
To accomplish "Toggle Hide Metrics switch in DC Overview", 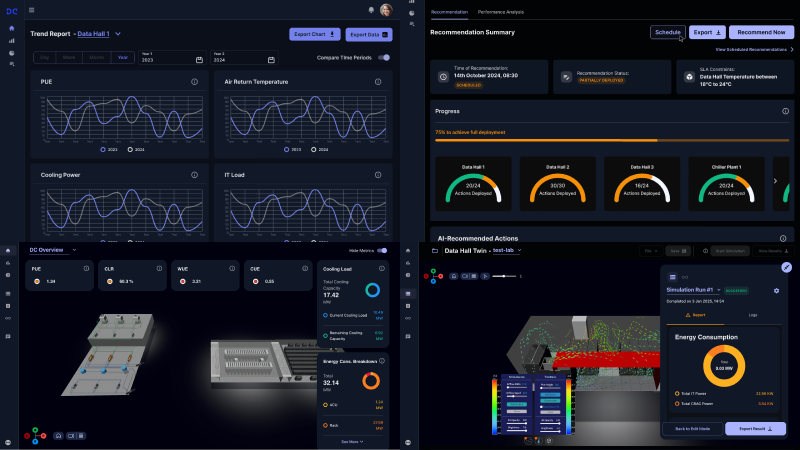I will (382, 251).
